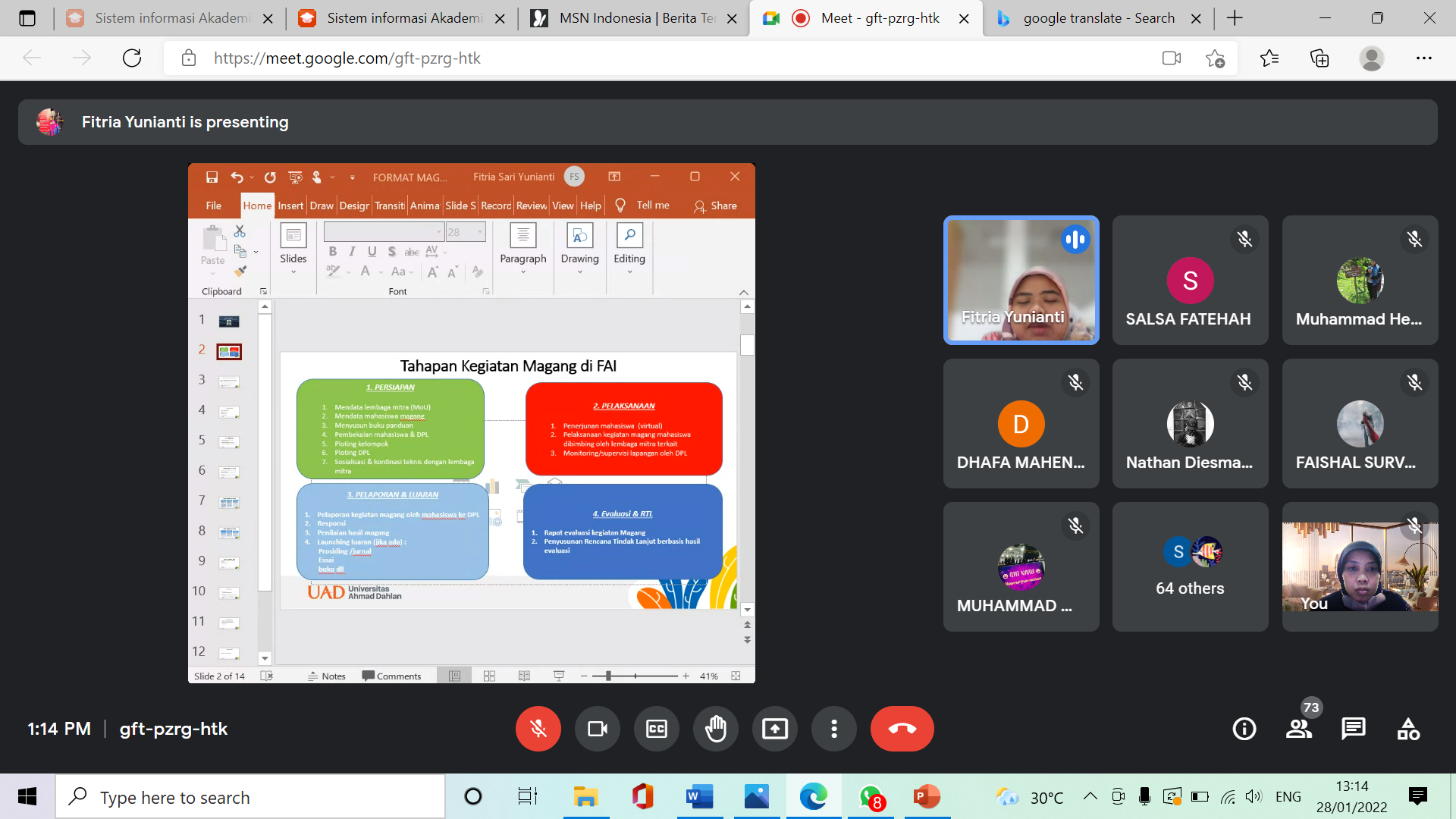The width and height of the screenshot is (1456, 819).
Task: Click the Windows taskbar search box
Action: click(250, 797)
